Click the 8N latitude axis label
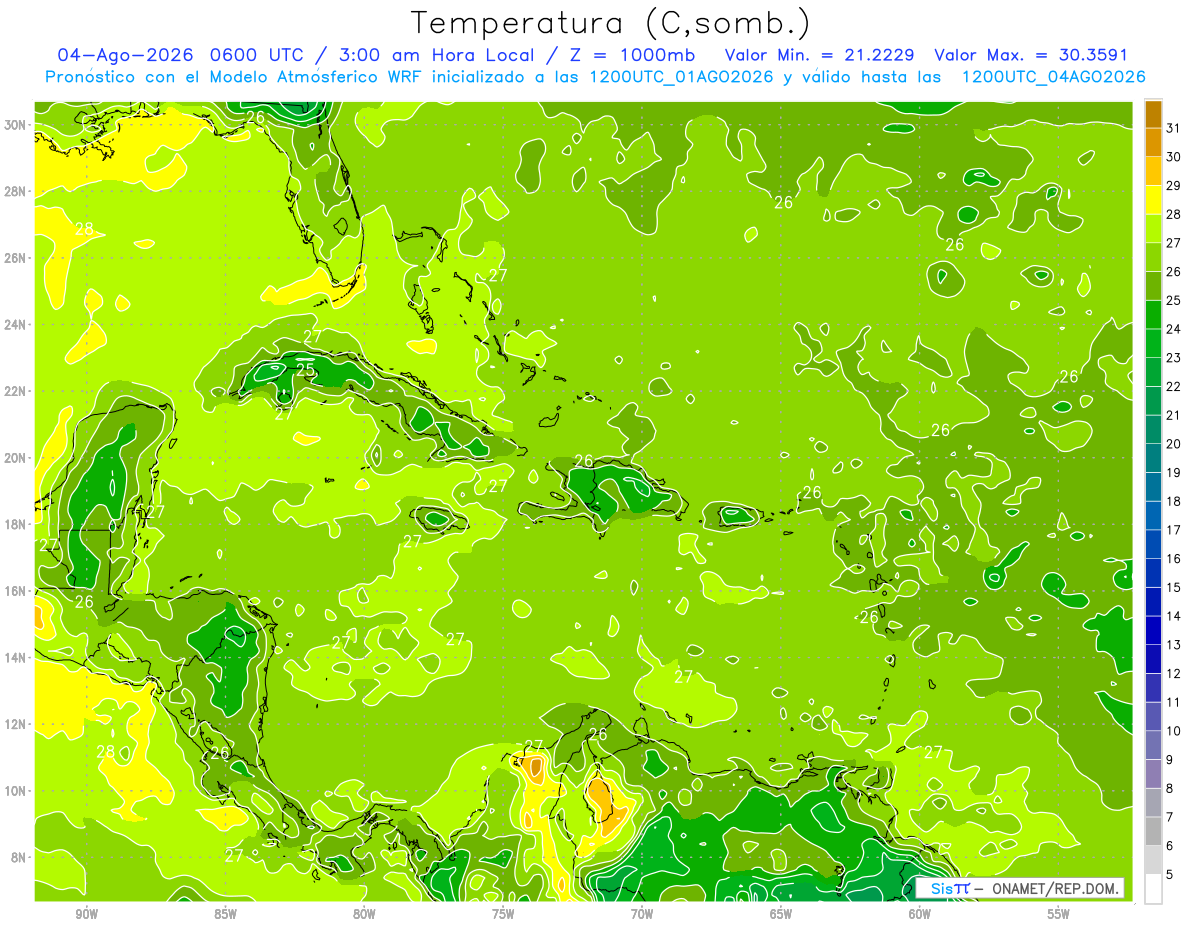This screenshot has height=927, width=1200. coord(19,857)
